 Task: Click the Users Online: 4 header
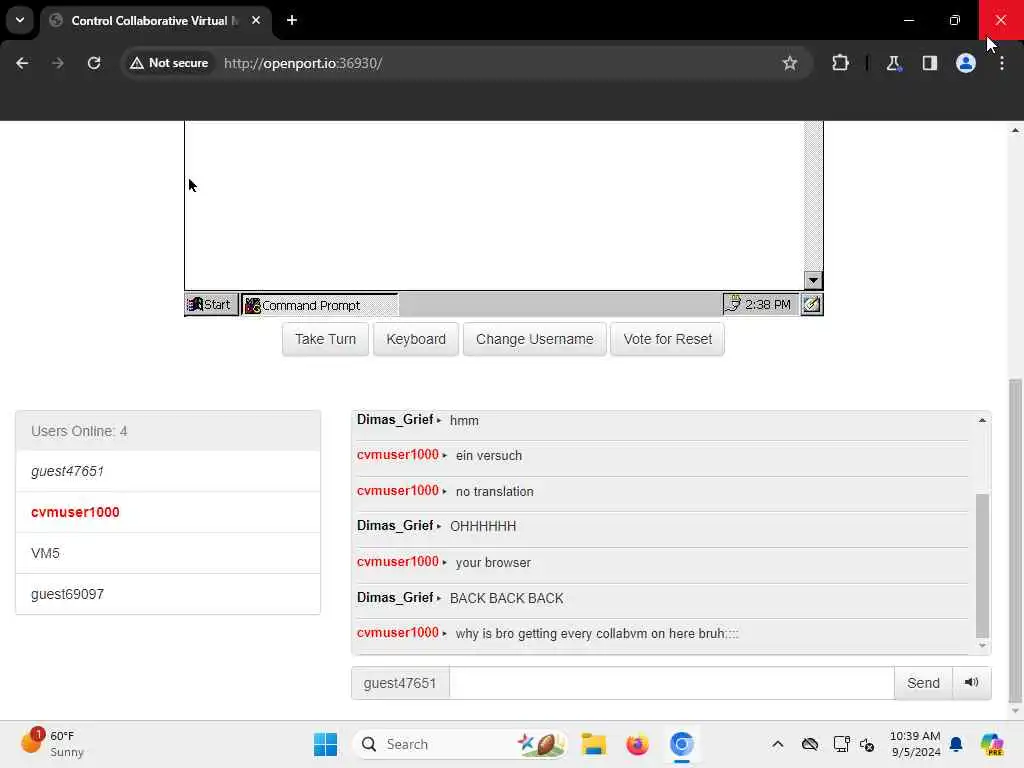168,431
